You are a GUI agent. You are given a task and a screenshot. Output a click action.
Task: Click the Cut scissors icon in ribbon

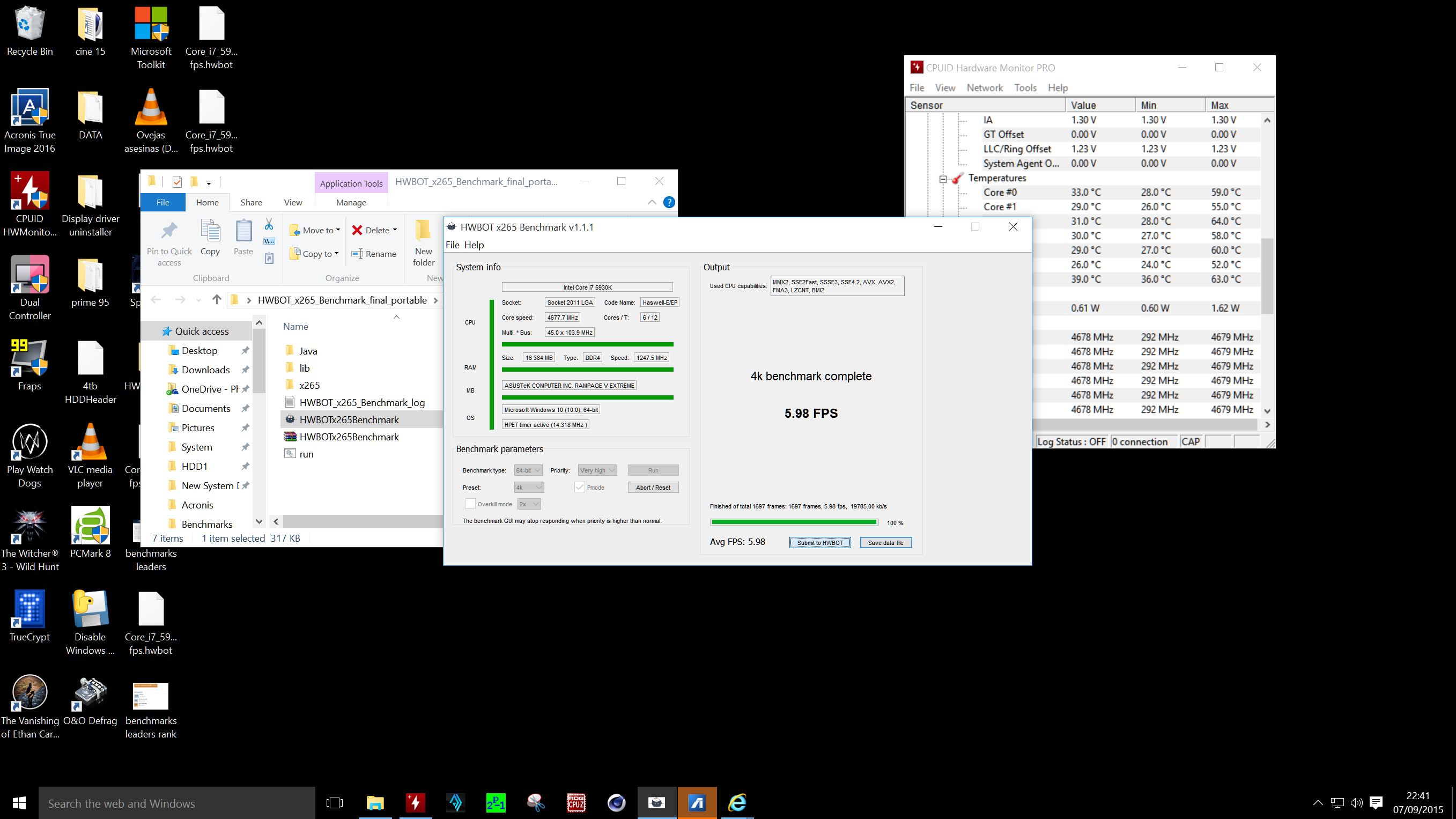pos(269,224)
